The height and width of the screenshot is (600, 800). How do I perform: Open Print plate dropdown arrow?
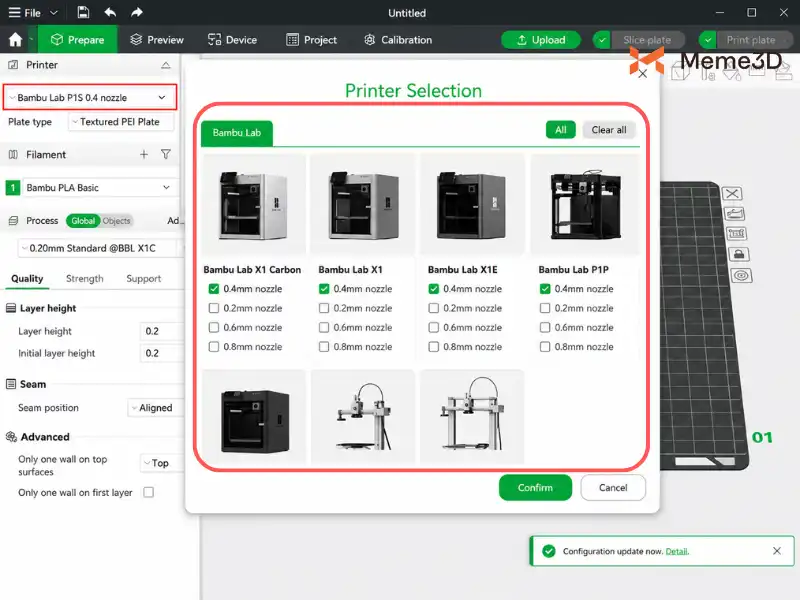(x=708, y=40)
